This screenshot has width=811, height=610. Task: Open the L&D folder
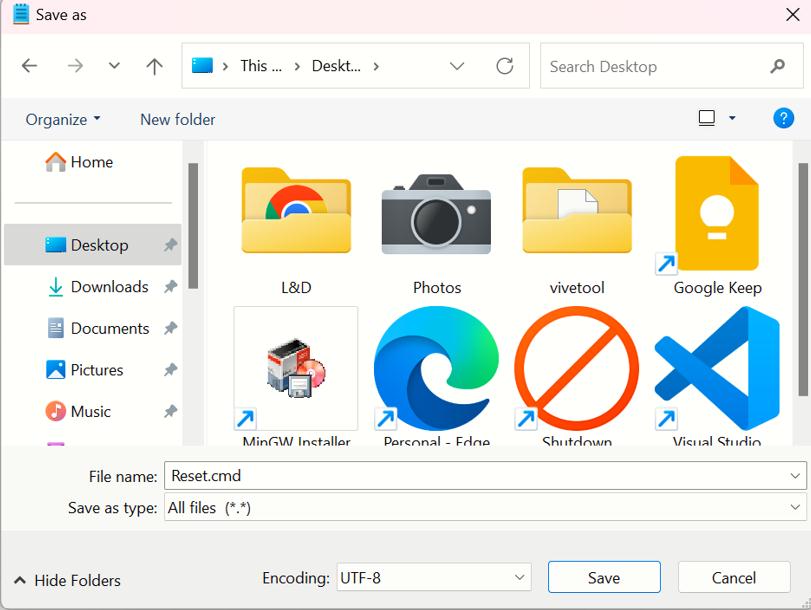click(296, 215)
